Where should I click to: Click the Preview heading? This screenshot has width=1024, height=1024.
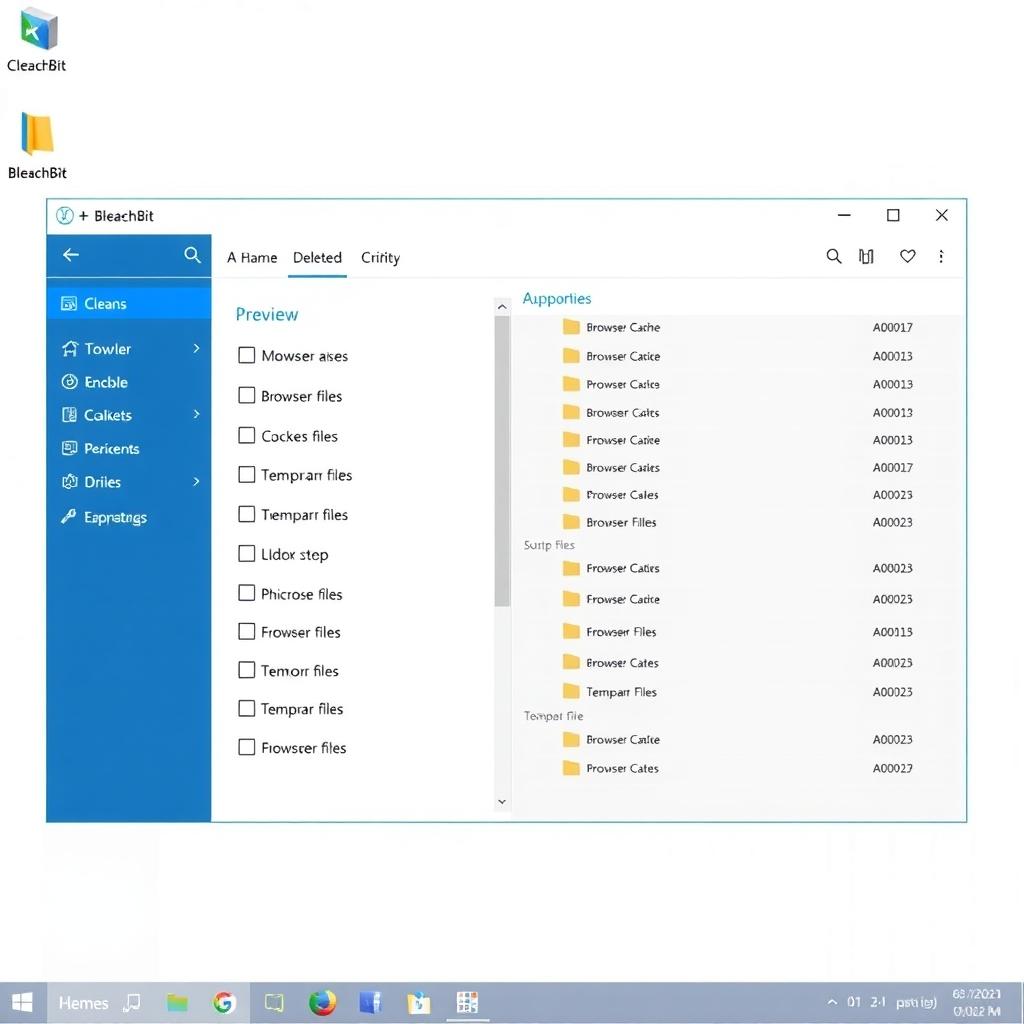coord(266,314)
